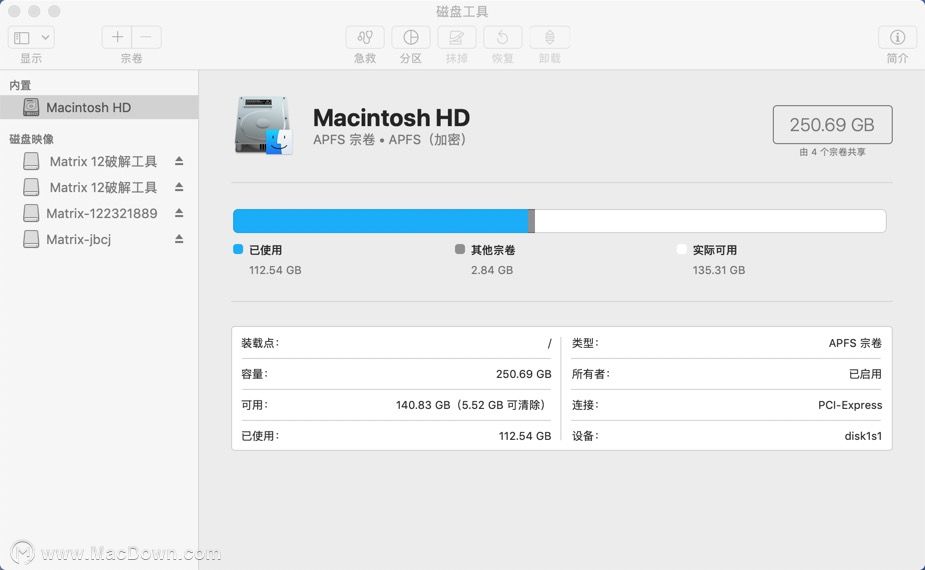The image size is (925, 570).
Task: Click the APFS 宗卷 • APFS（加密）subtitle
Action: 390,140
